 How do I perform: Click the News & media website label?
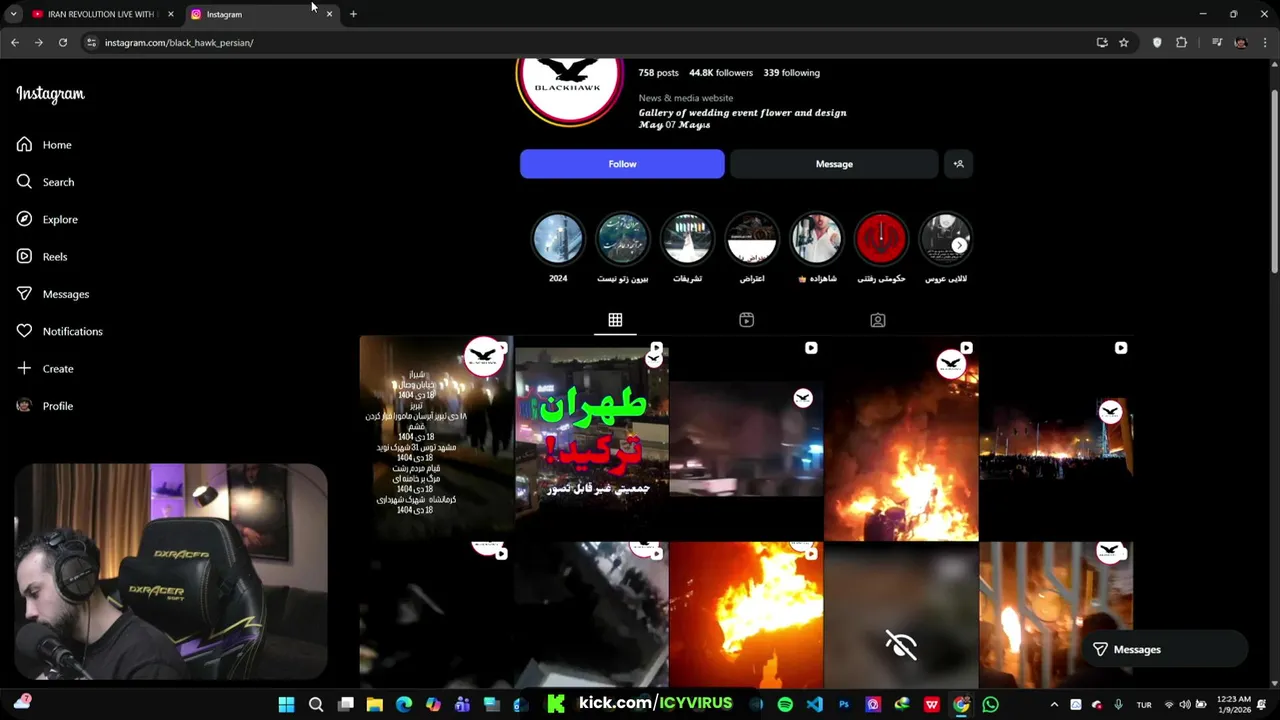coord(686,98)
